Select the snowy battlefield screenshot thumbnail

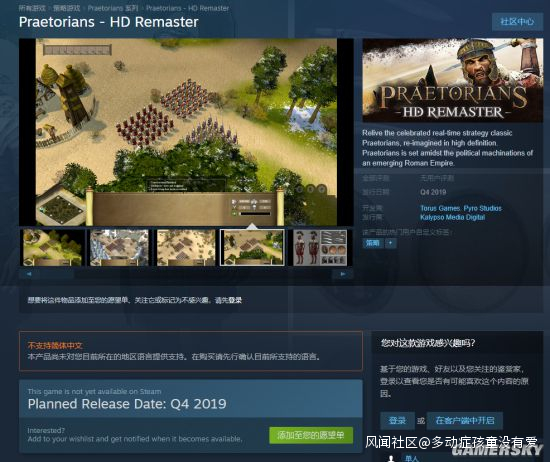coord(119,247)
